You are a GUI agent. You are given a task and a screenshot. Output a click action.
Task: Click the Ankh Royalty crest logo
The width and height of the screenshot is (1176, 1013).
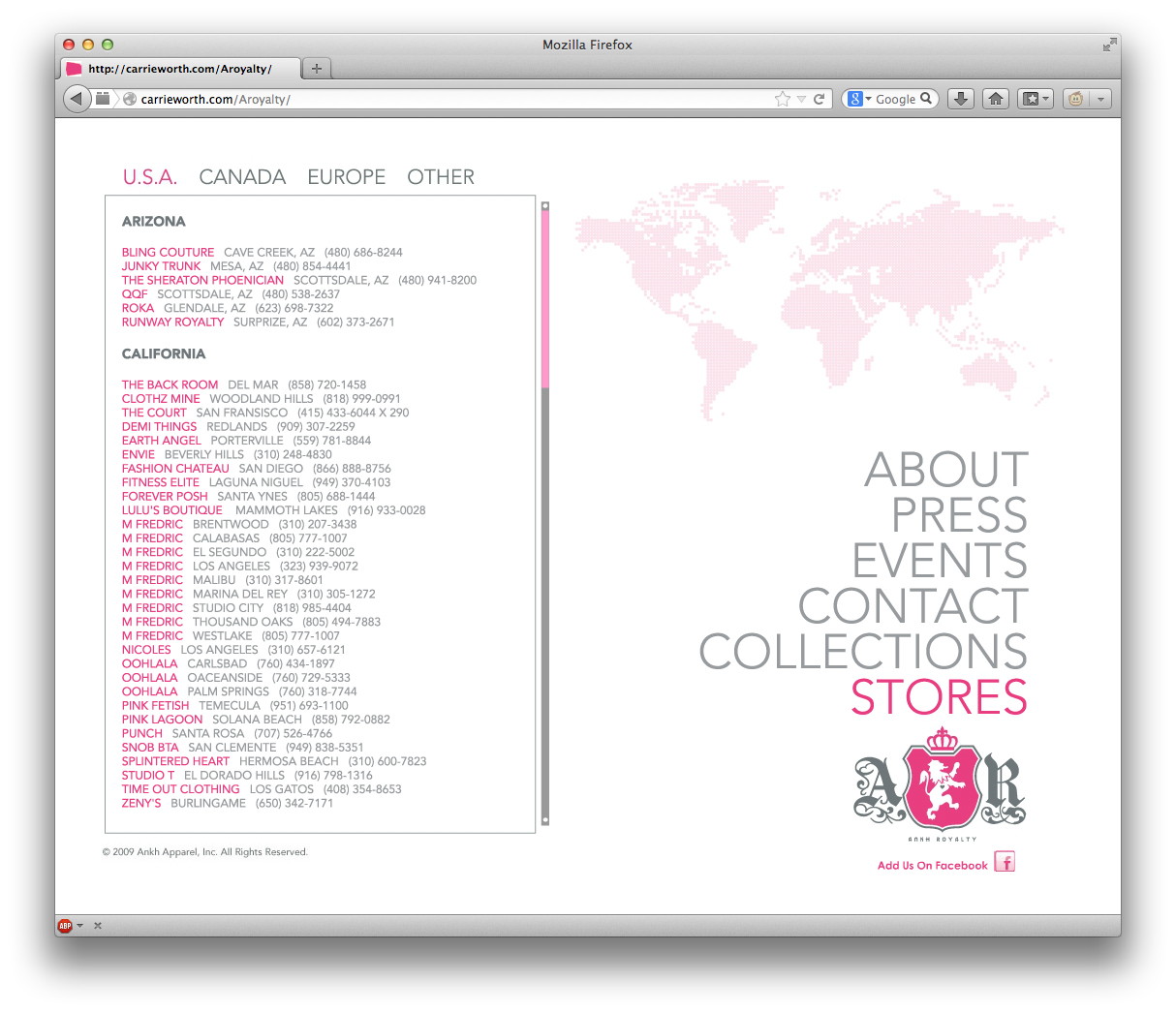click(940, 783)
